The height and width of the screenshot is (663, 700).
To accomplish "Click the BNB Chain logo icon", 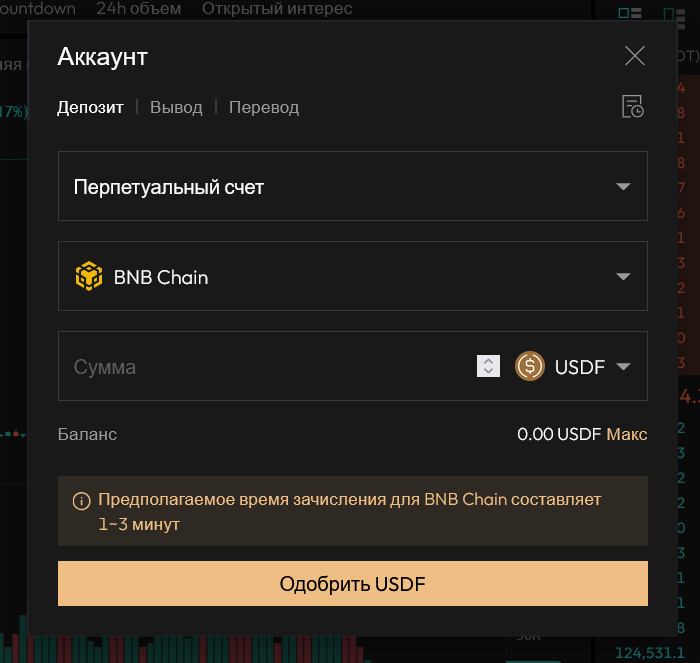I will point(89,276).
